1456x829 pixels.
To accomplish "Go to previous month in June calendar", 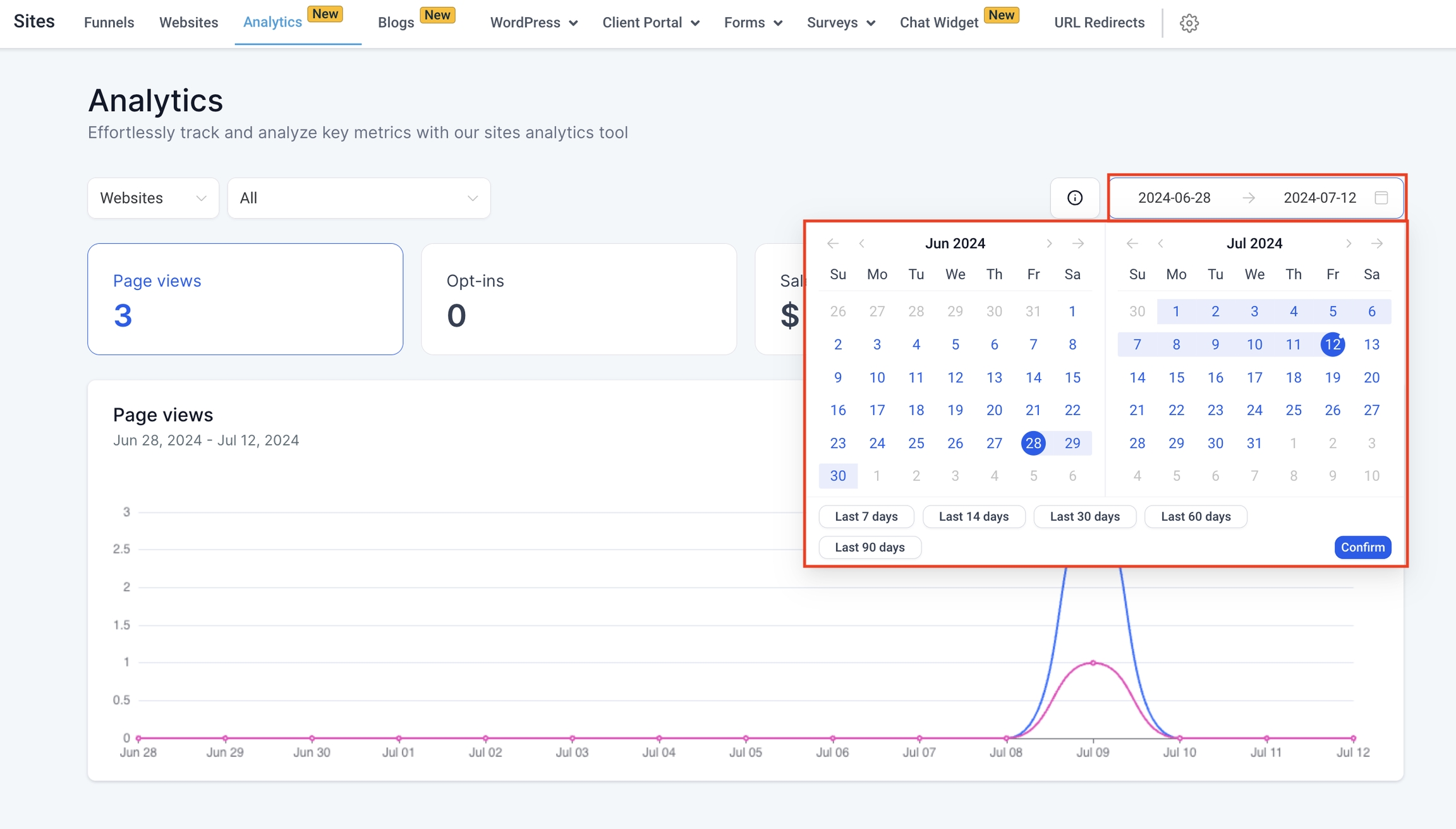I will (861, 243).
